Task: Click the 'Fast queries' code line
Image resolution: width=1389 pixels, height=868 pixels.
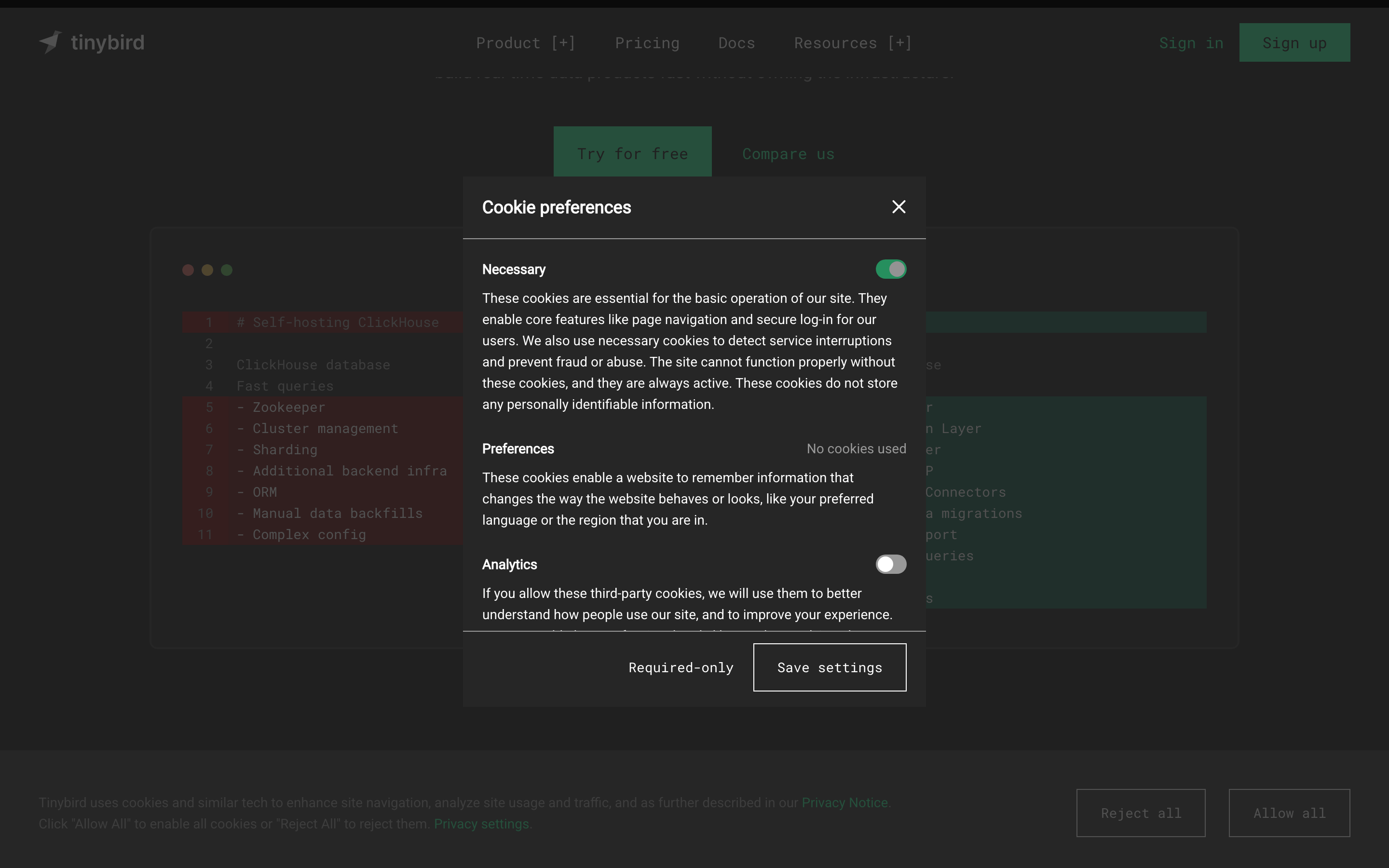Action: pos(285,386)
